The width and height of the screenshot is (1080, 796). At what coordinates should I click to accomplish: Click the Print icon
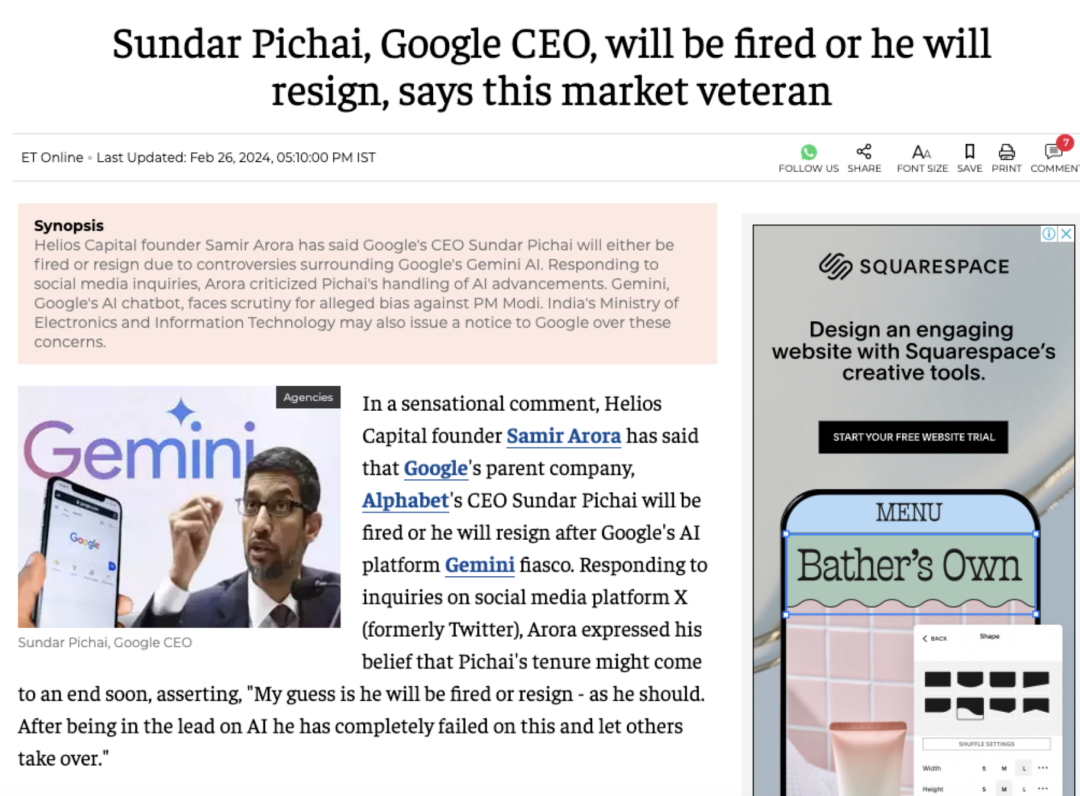(x=1006, y=151)
